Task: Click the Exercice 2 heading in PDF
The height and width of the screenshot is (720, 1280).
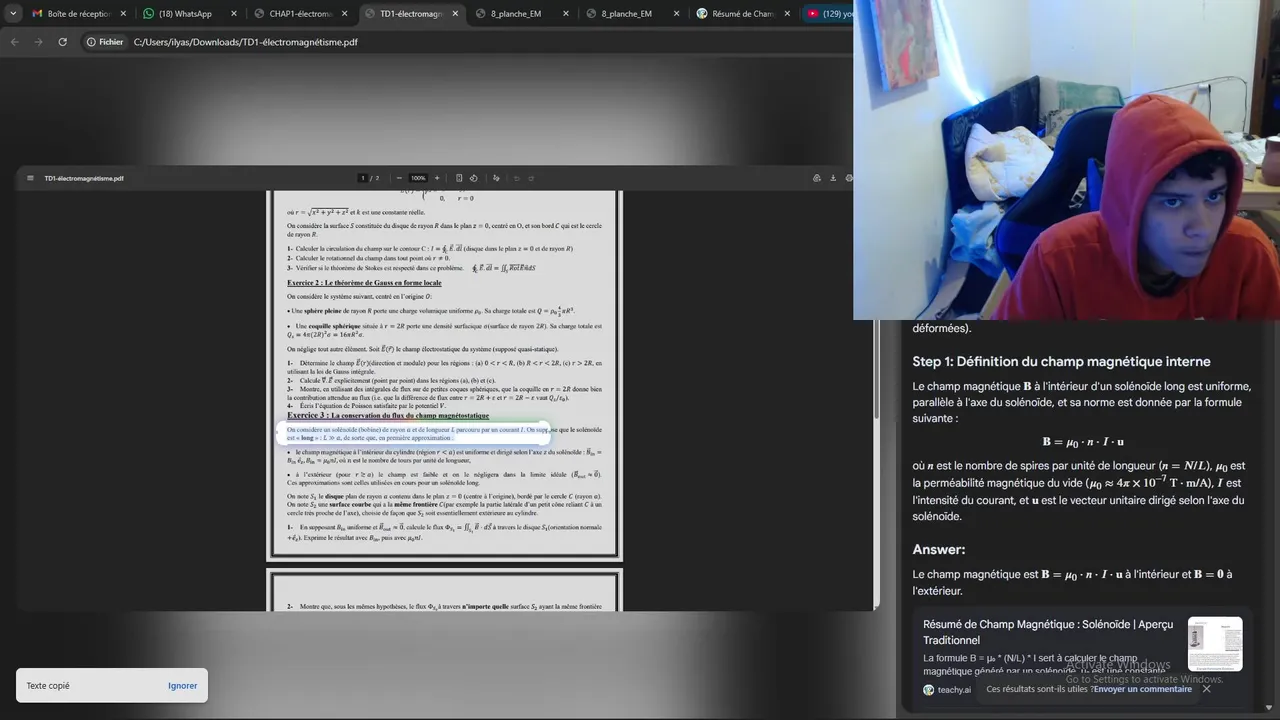Action: [364, 283]
